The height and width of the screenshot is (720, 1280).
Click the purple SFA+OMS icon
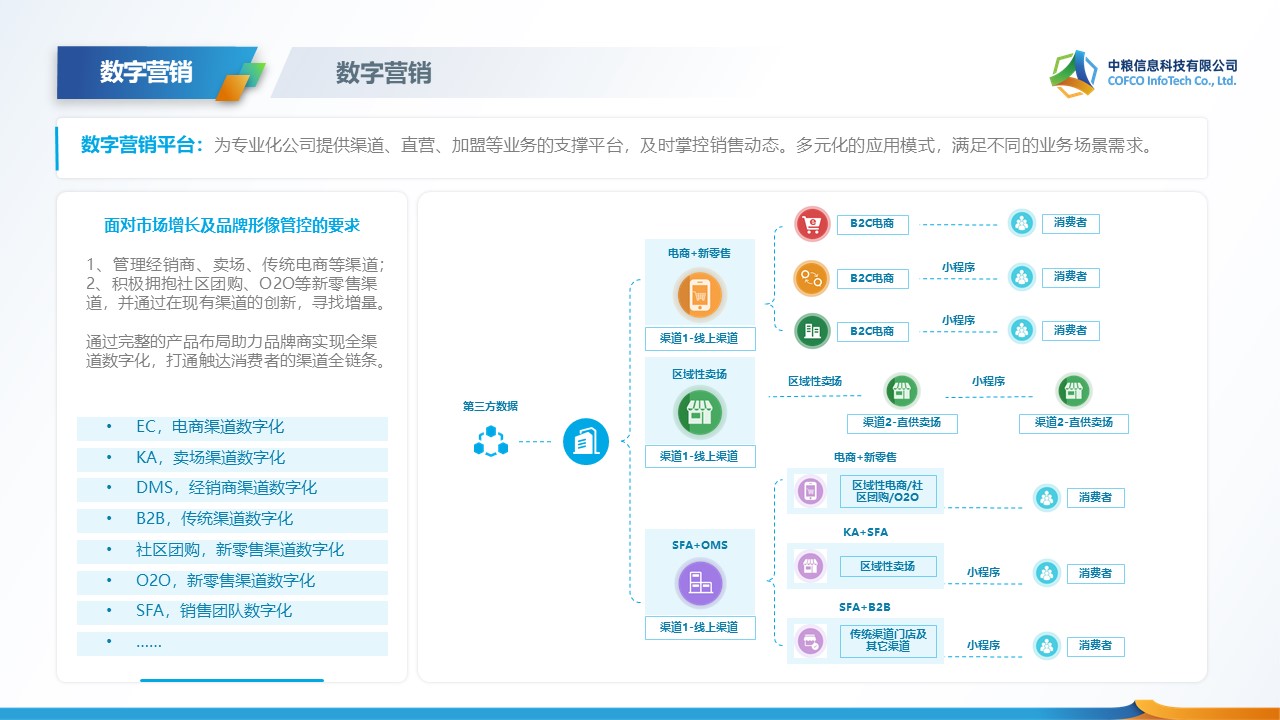pyautogui.click(x=699, y=584)
